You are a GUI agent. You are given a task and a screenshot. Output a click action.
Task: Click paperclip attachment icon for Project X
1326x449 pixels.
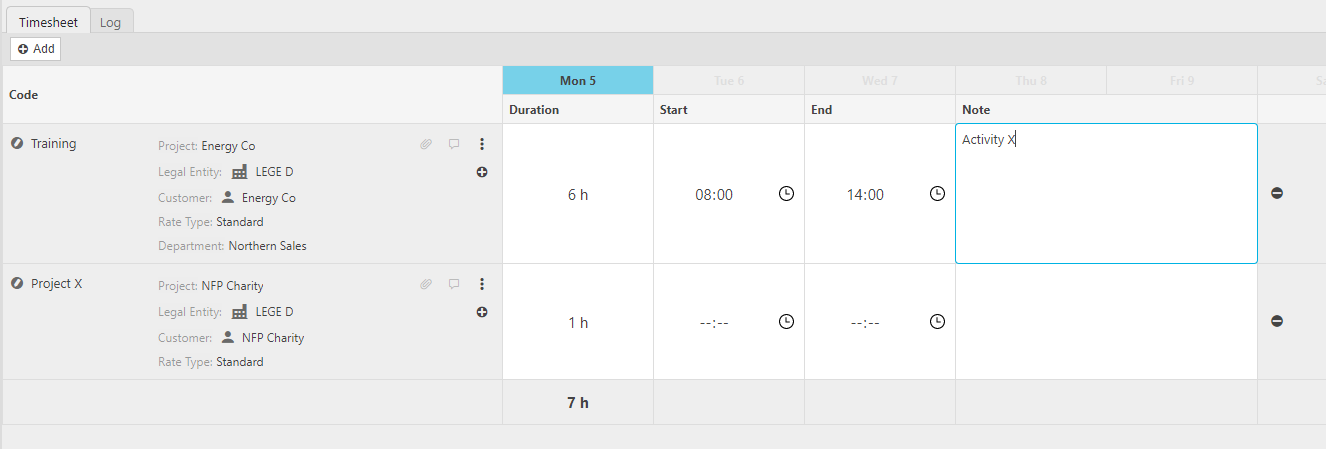[x=426, y=284]
